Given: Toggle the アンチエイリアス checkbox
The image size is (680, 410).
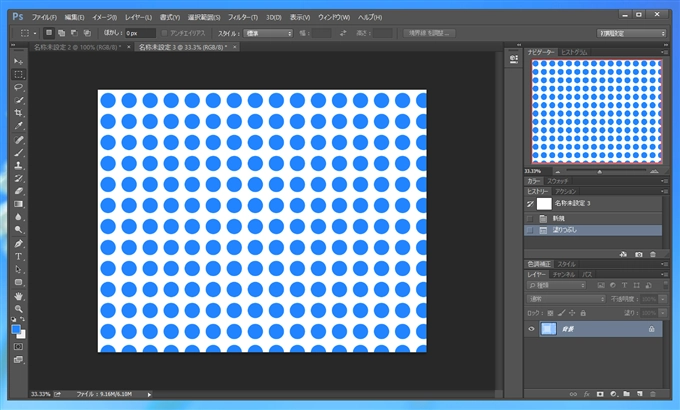Looking at the screenshot, I should click(x=164, y=33).
